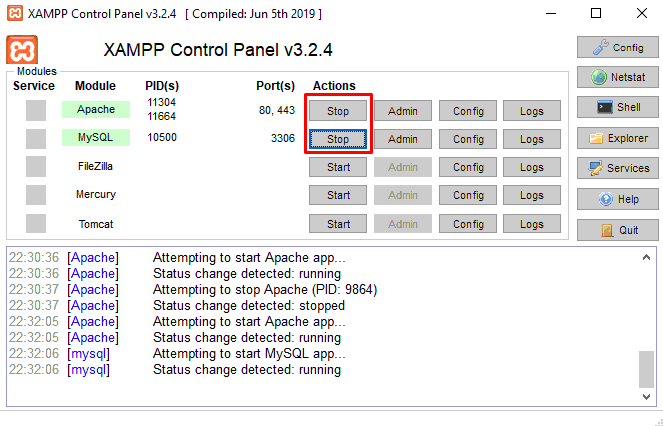The image size is (663, 426).
Task: Open MySQL Admin page
Action: click(x=403, y=139)
